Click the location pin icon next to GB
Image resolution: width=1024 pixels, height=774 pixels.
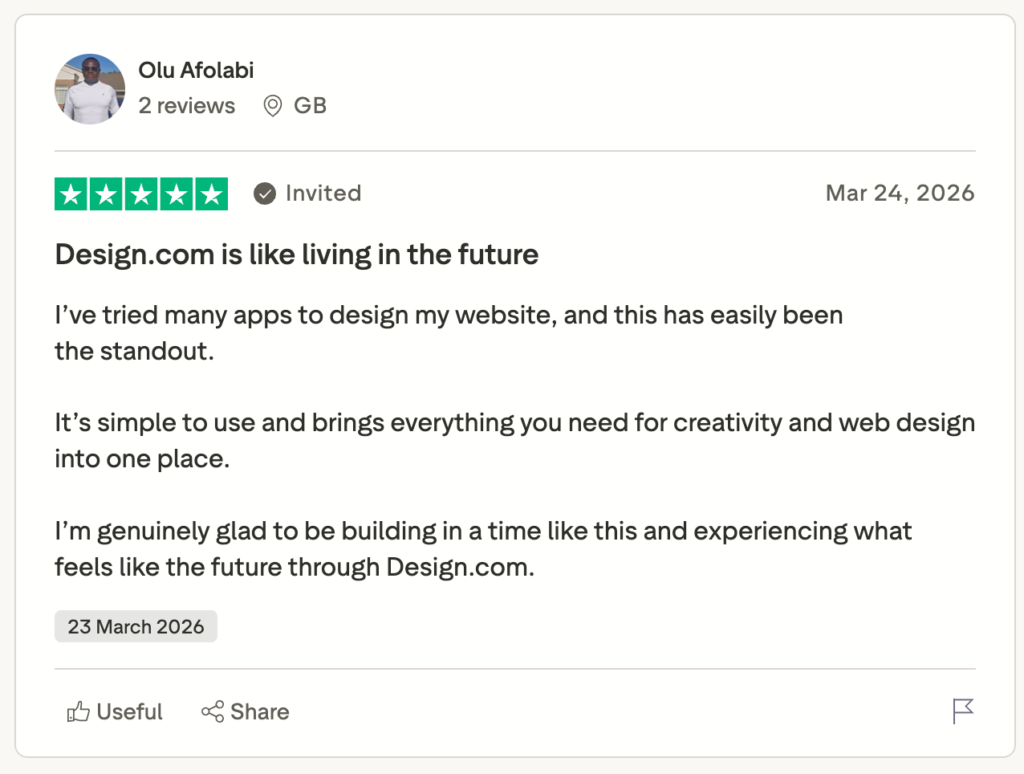(x=272, y=106)
